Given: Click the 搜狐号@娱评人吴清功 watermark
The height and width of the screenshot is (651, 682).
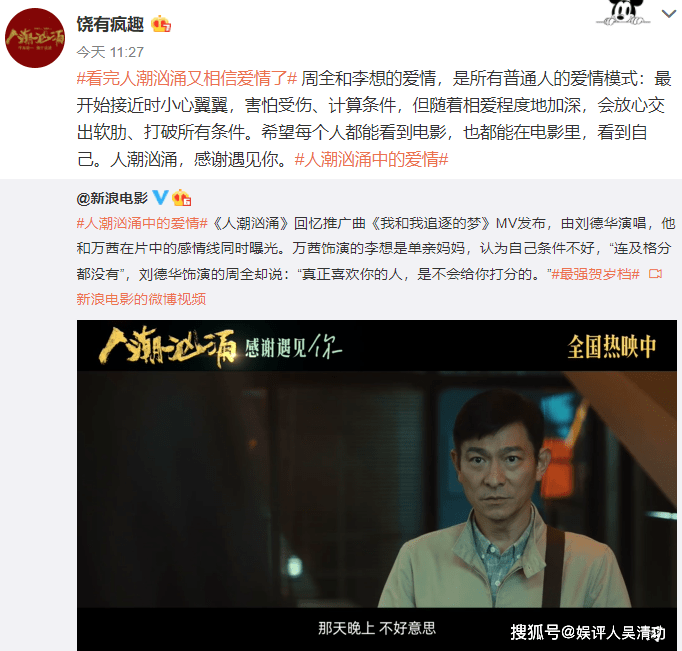Looking at the screenshot, I should [588, 632].
